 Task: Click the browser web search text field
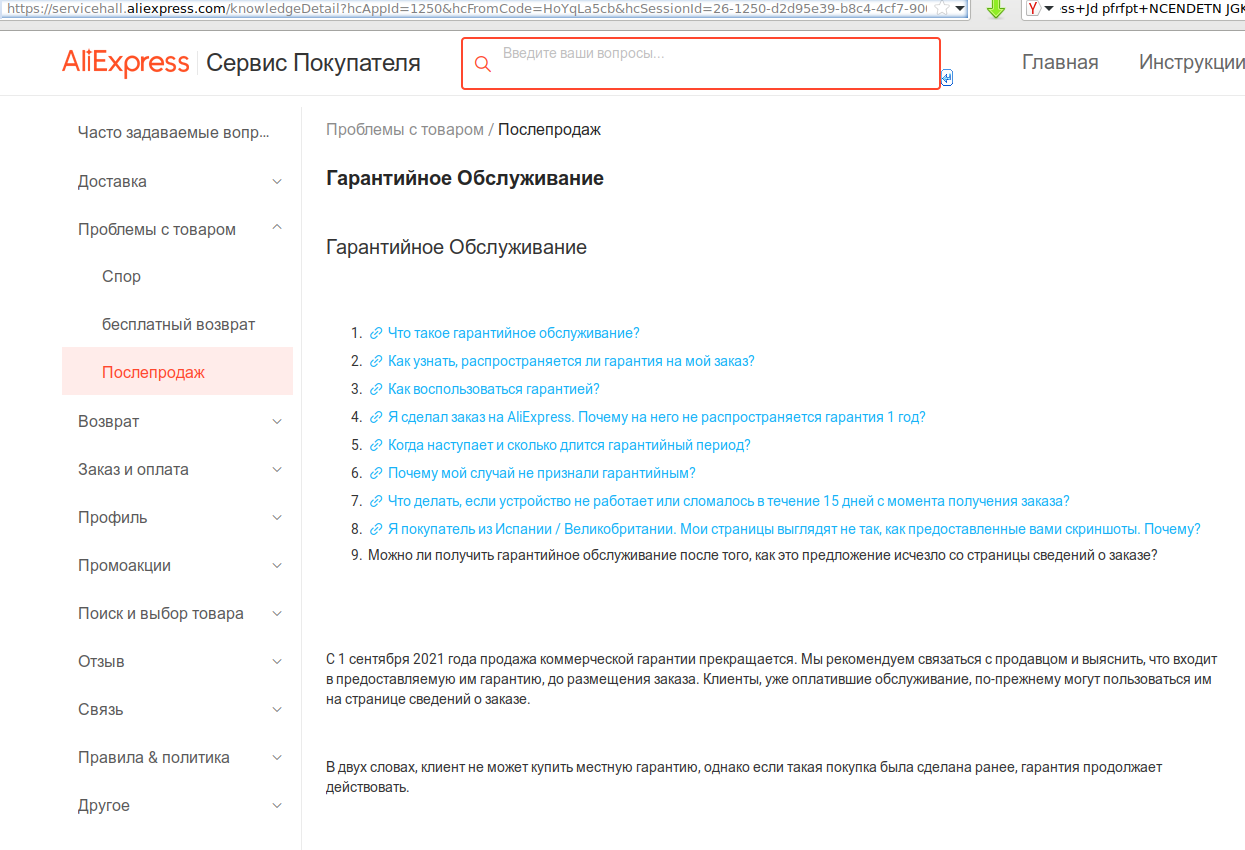point(1151,9)
